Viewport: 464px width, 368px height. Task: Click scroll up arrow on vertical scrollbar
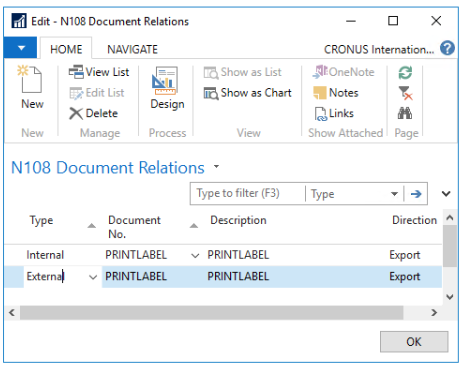(450, 218)
